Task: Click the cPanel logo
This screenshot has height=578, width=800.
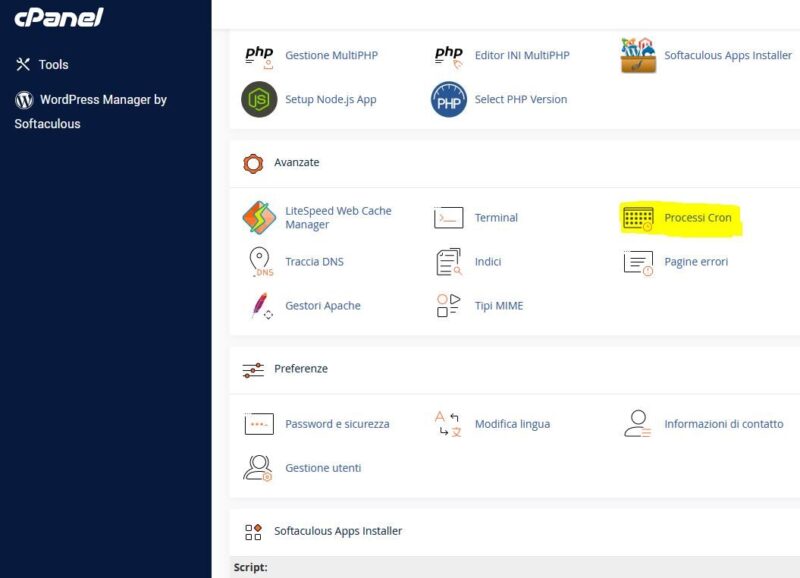Action: [59, 17]
